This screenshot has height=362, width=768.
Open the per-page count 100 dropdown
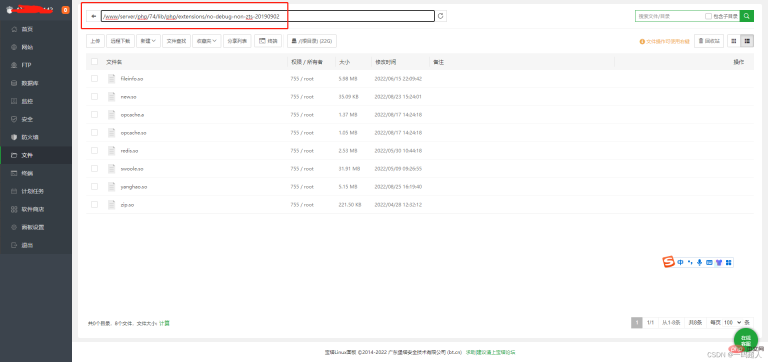(733, 322)
